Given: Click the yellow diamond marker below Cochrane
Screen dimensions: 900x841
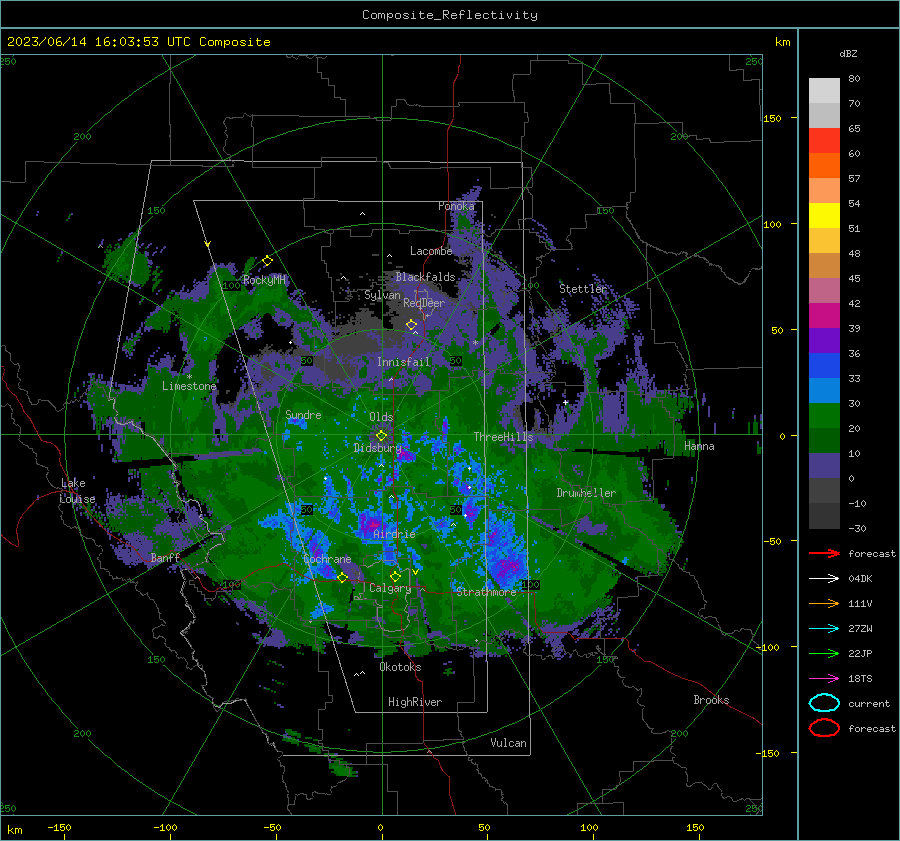Looking at the screenshot, I should (x=342, y=578).
